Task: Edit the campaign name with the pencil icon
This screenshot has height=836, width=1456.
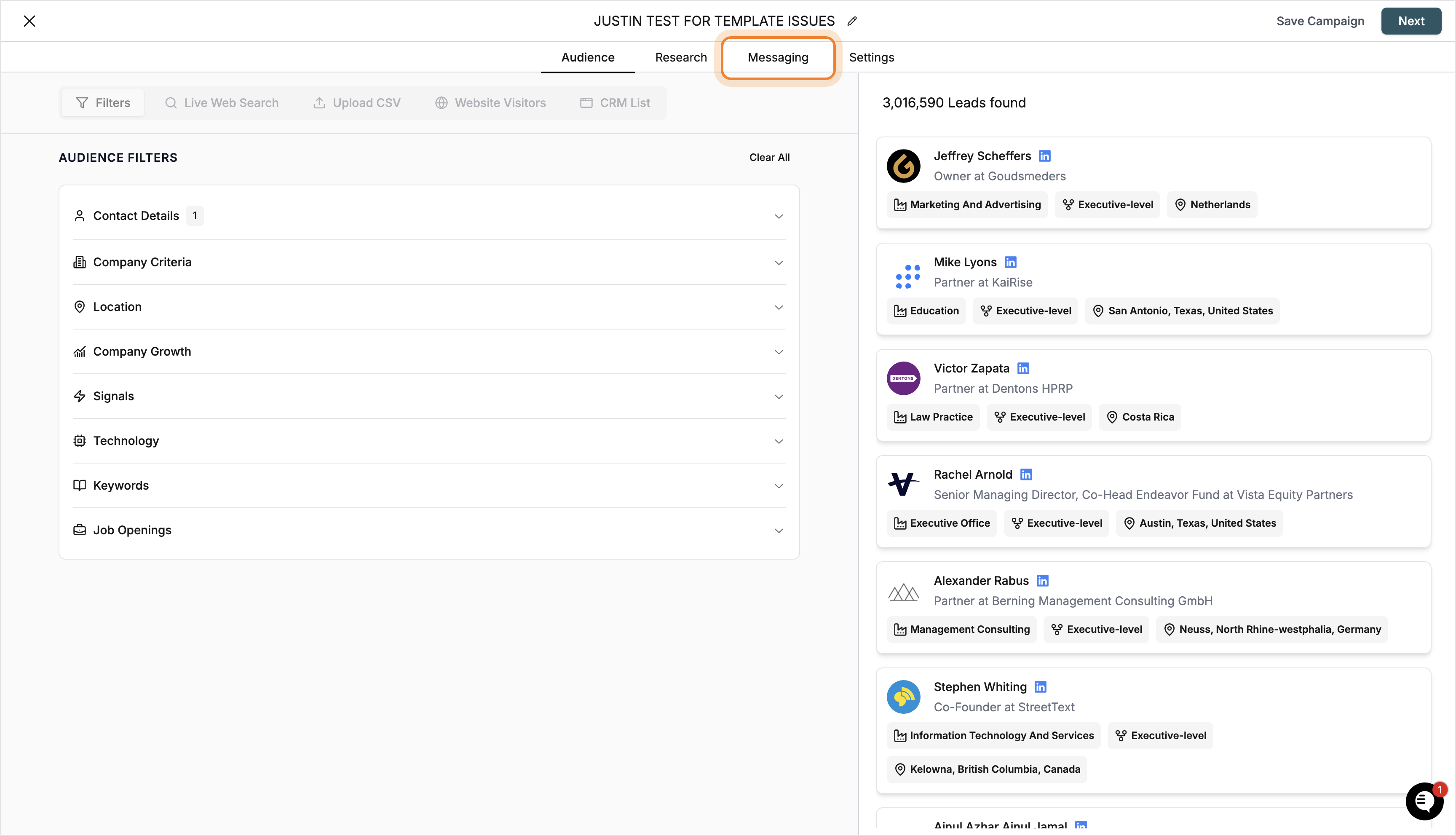Action: tap(852, 21)
